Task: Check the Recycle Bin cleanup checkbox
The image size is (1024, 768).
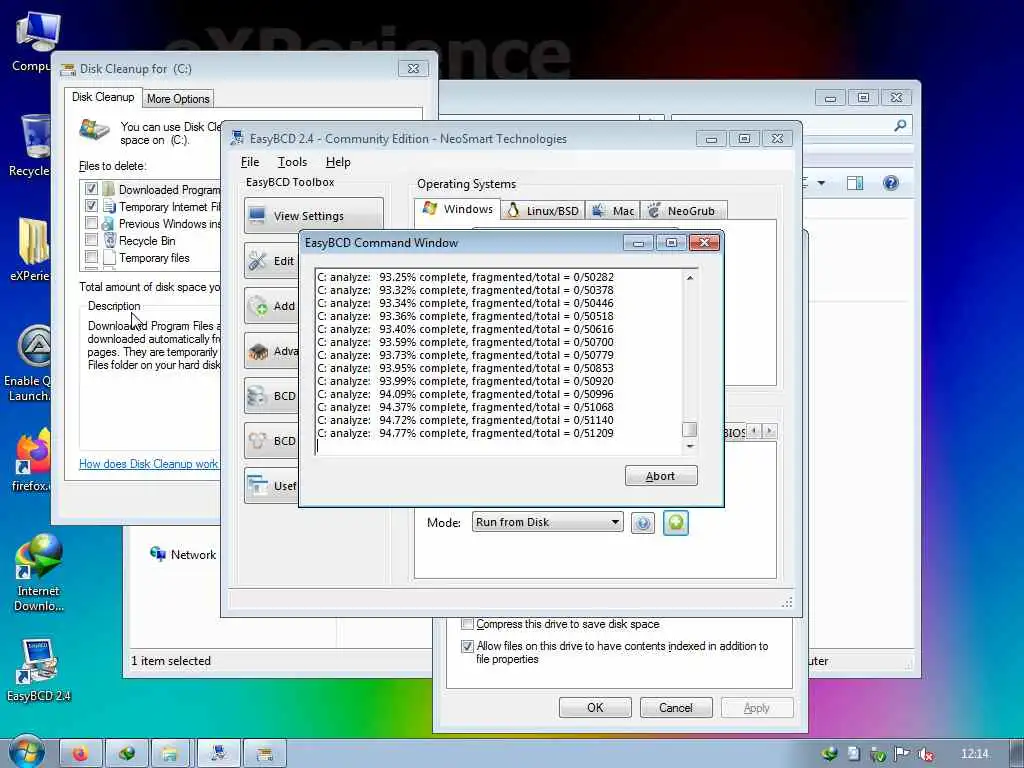Action: click(91, 240)
